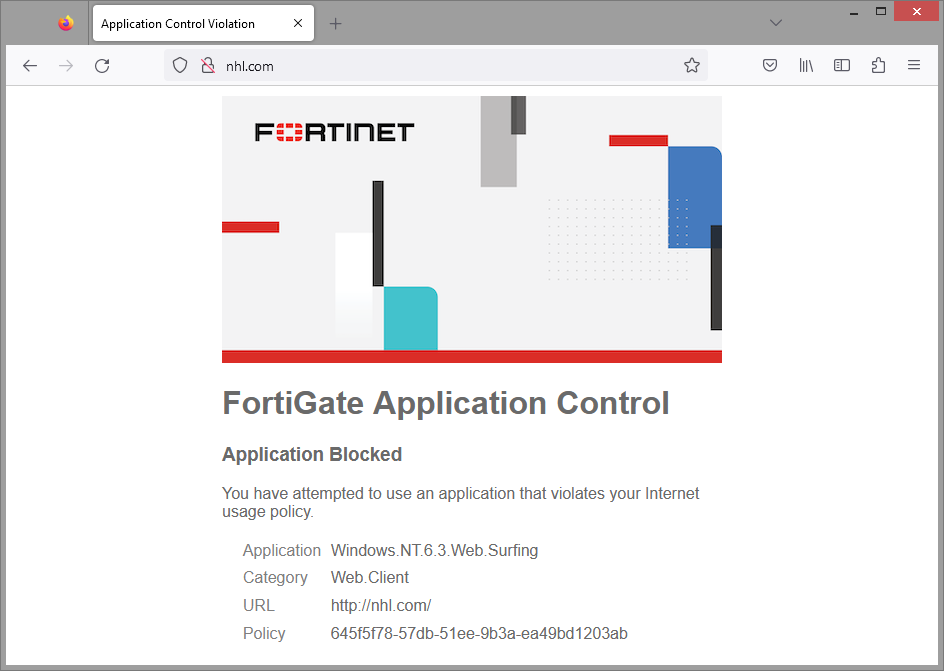
Task: Click the shield tracking protection icon
Action: pyautogui.click(x=181, y=65)
